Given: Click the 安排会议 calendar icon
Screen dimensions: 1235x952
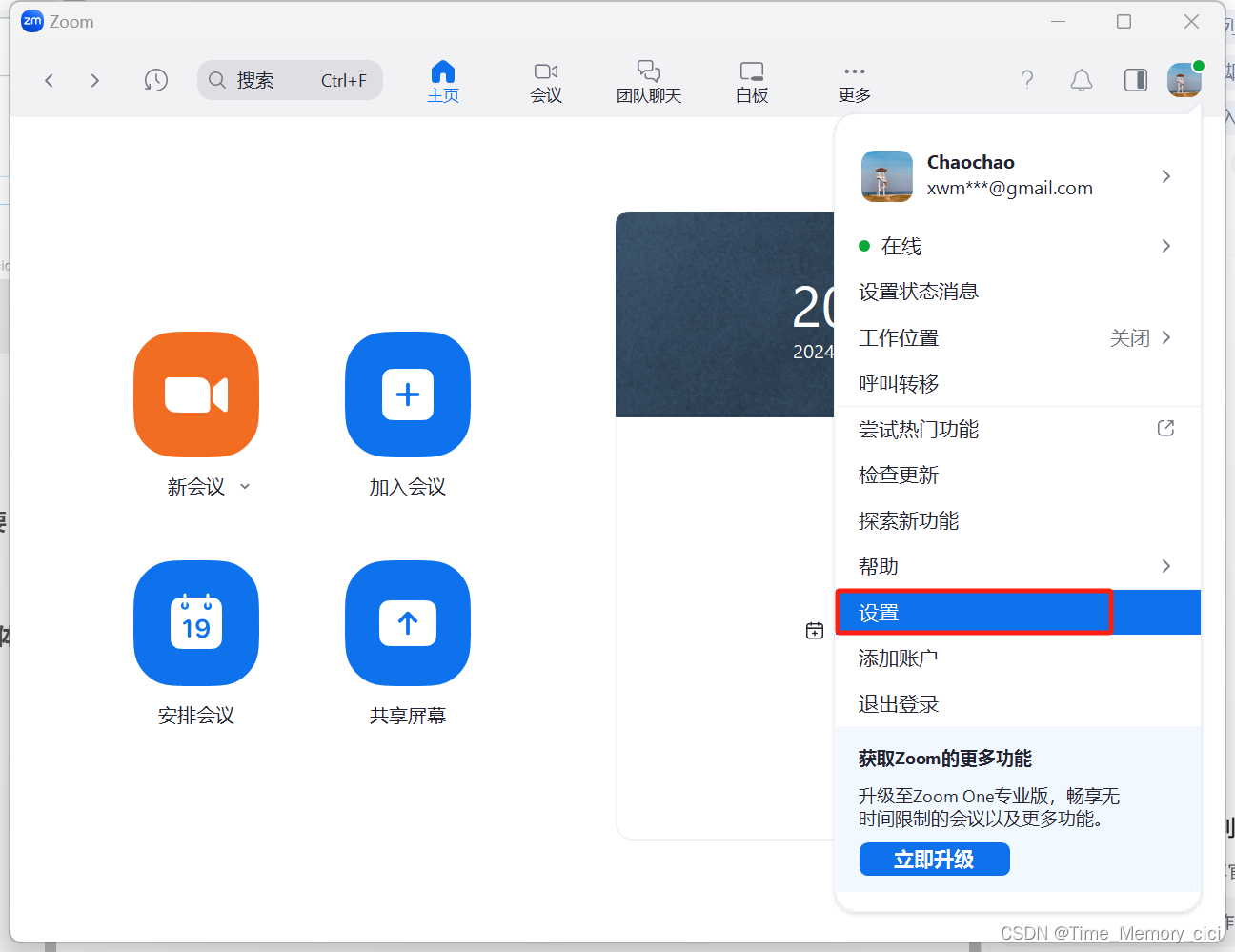Looking at the screenshot, I should (196, 623).
